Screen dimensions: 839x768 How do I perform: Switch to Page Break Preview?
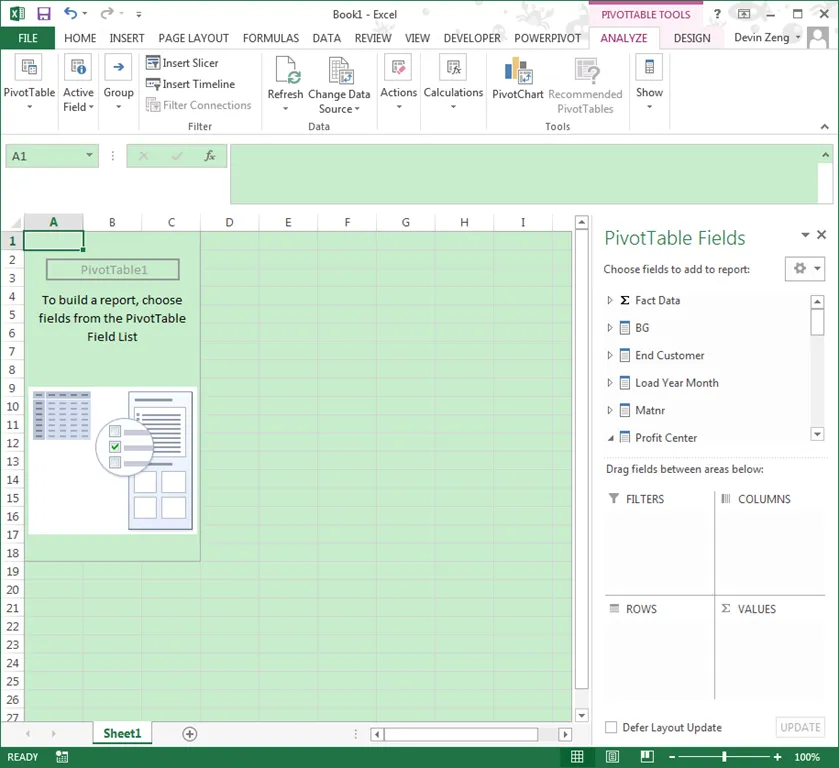click(x=647, y=757)
